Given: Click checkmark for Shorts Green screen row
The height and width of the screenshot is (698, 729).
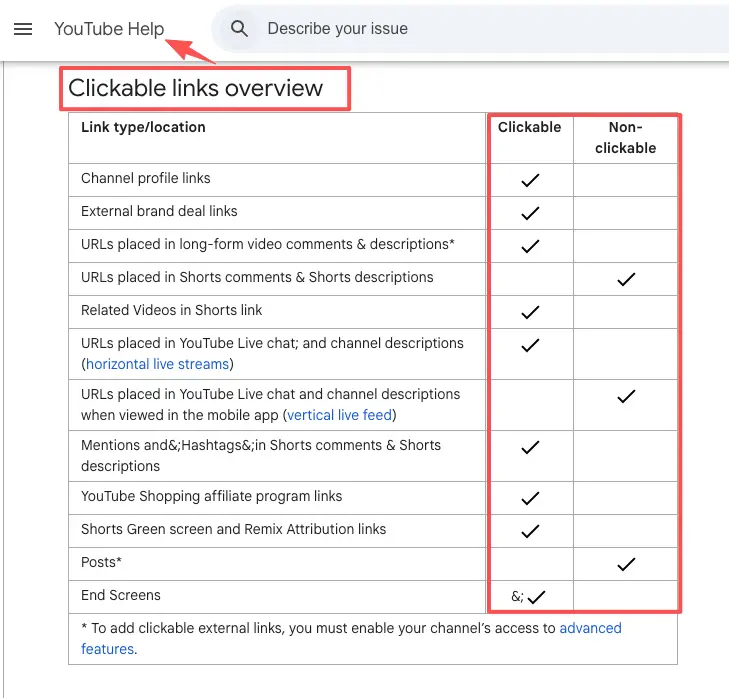Looking at the screenshot, I should 530,531.
